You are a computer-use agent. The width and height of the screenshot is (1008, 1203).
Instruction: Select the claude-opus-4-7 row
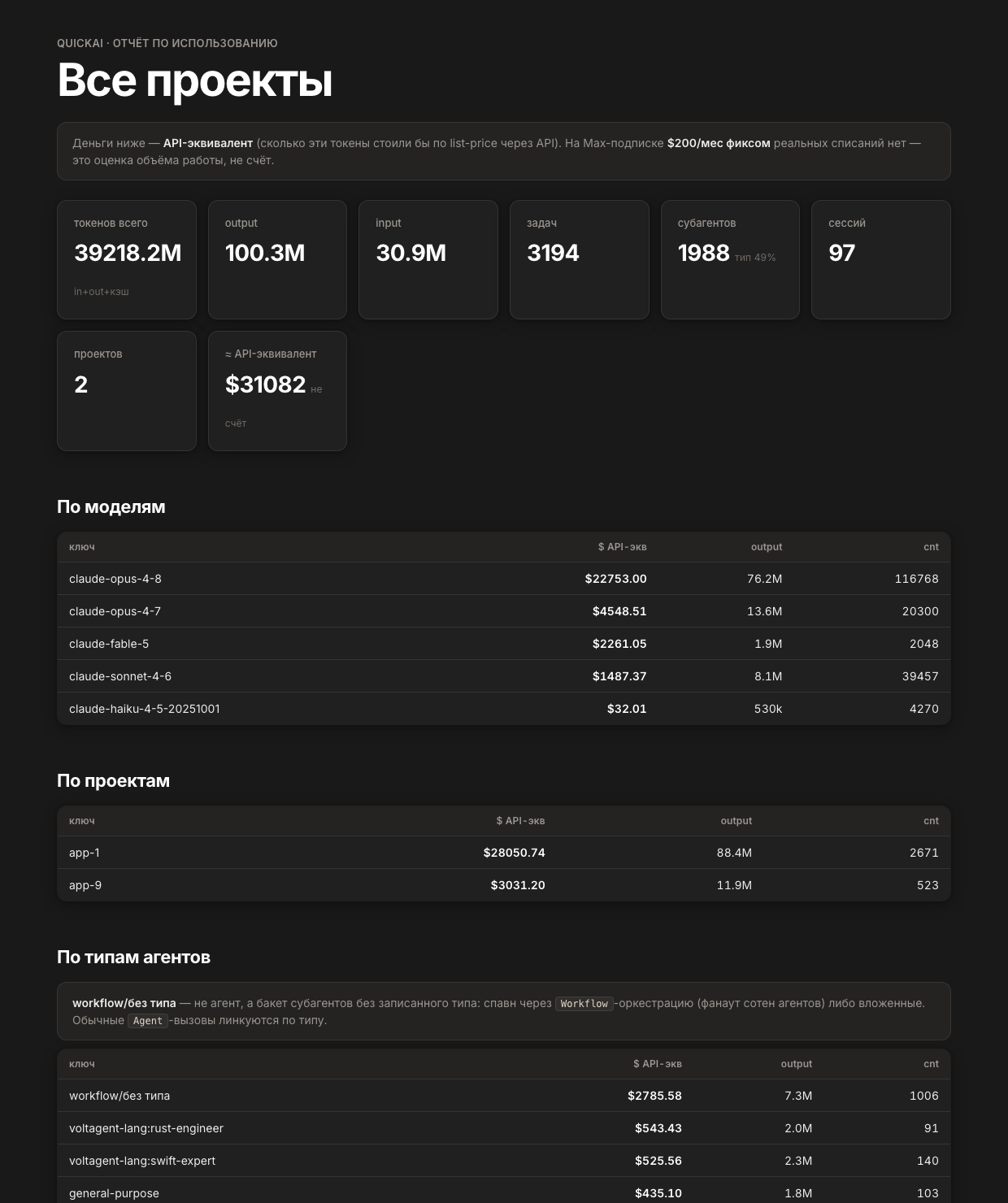(x=504, y=611)
